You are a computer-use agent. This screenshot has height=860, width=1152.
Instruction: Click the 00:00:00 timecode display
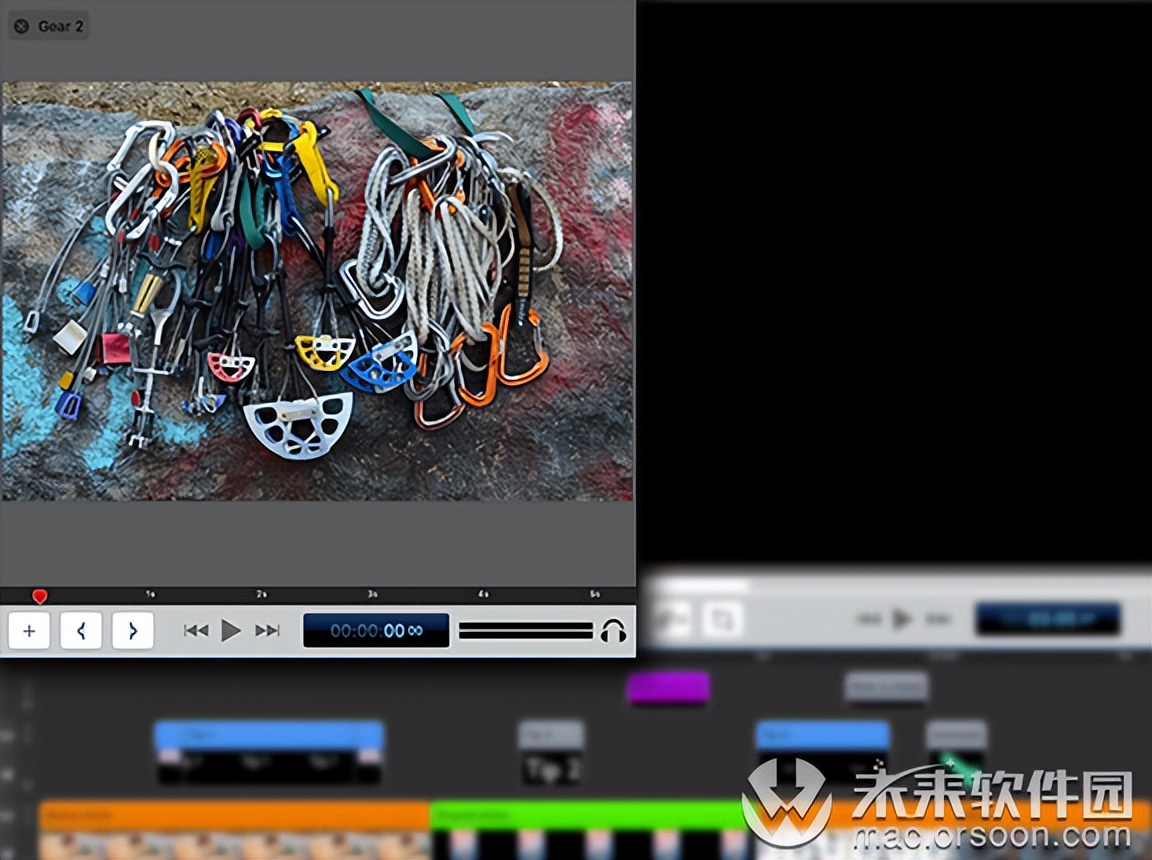coord(376,631)
